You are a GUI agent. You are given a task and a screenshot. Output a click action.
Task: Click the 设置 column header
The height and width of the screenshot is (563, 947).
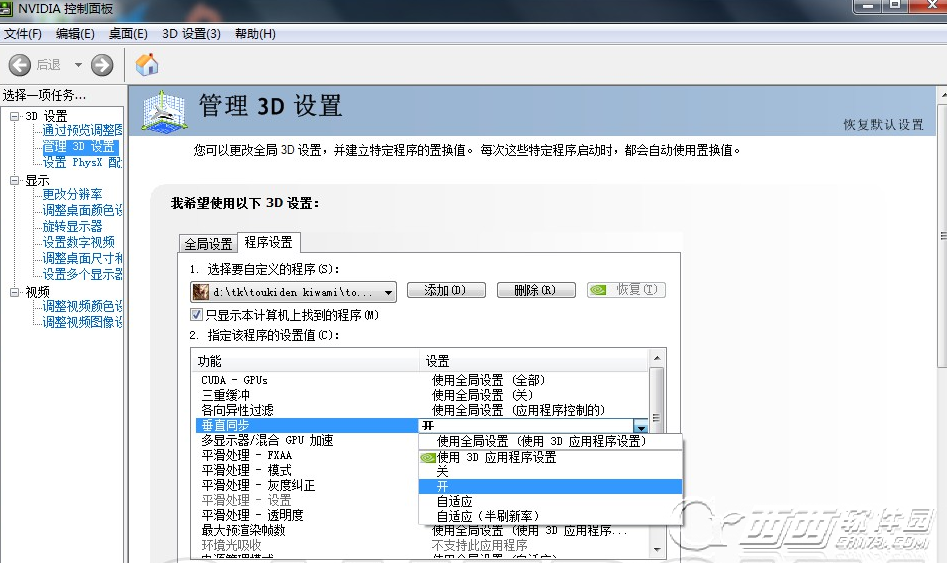(534, 361)
